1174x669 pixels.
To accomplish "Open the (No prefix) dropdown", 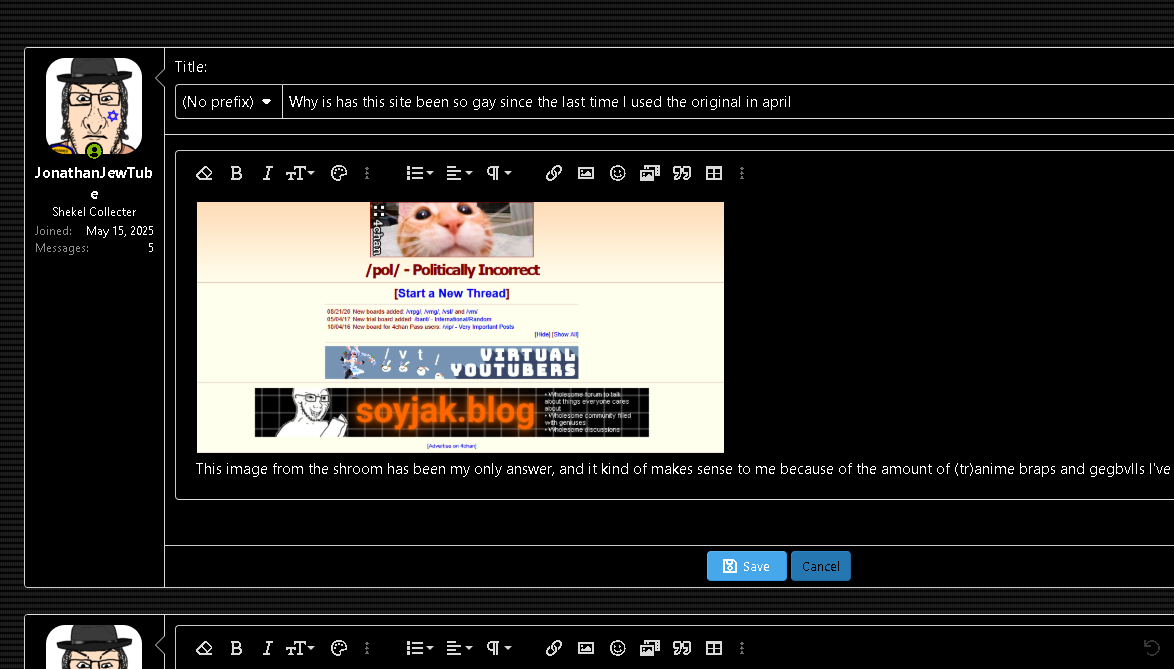I will [x=228, y=102].
